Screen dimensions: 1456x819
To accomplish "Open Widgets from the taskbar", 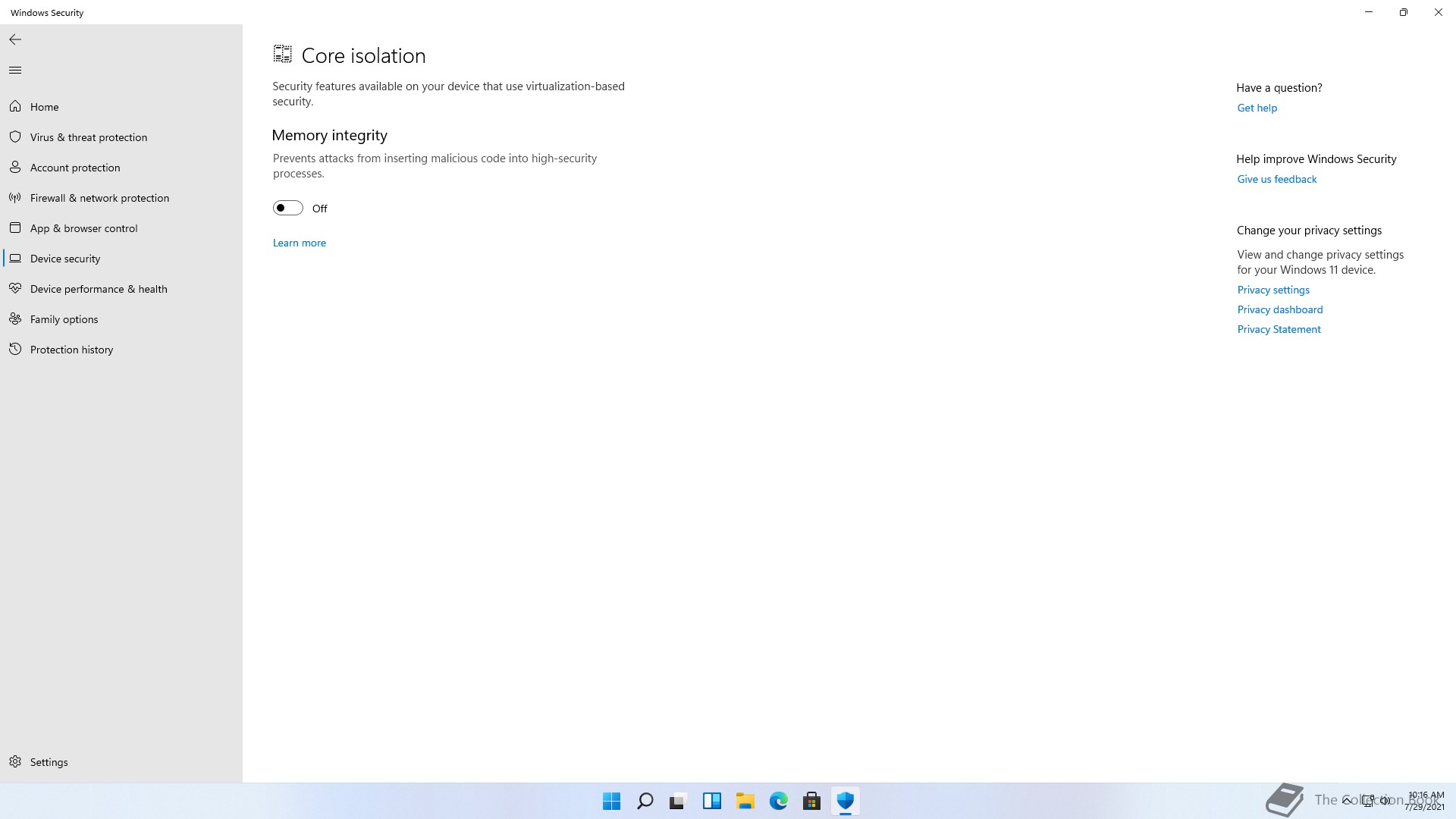I will click(x=711, y=801).
